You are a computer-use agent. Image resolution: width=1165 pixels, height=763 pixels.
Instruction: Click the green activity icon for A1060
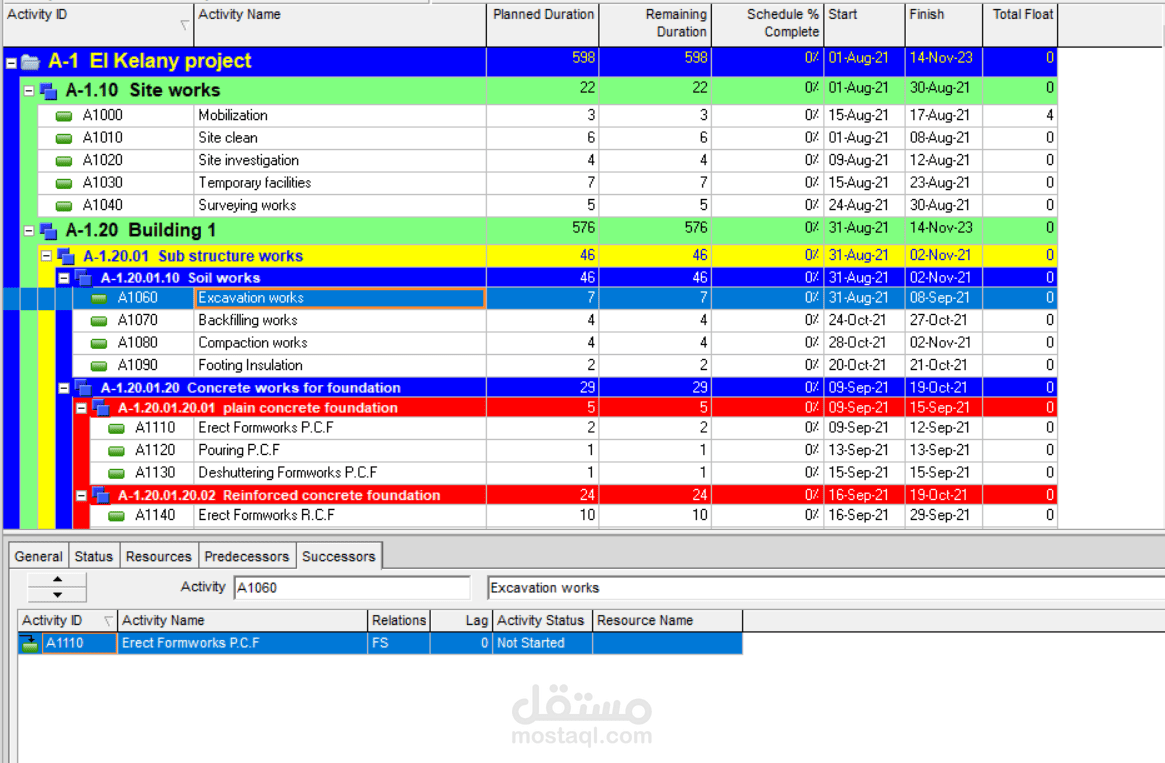(99, 299)
